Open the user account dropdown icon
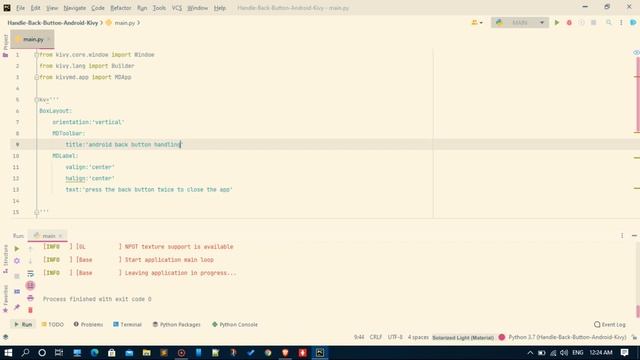Viewport: 640px width, 360px height. click(477, 23)
